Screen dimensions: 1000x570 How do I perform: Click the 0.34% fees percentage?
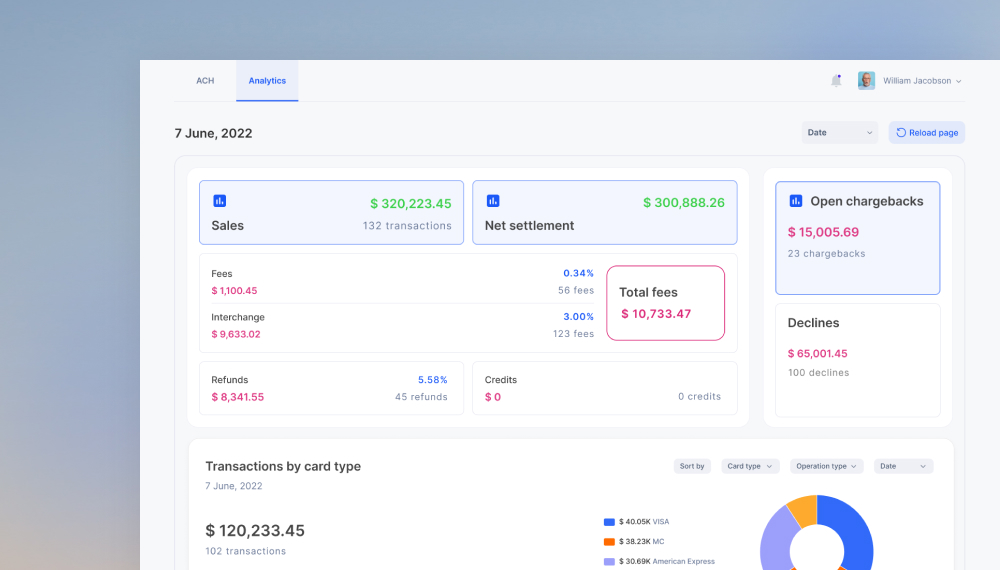pyautogui.click(x=578, y=273)
